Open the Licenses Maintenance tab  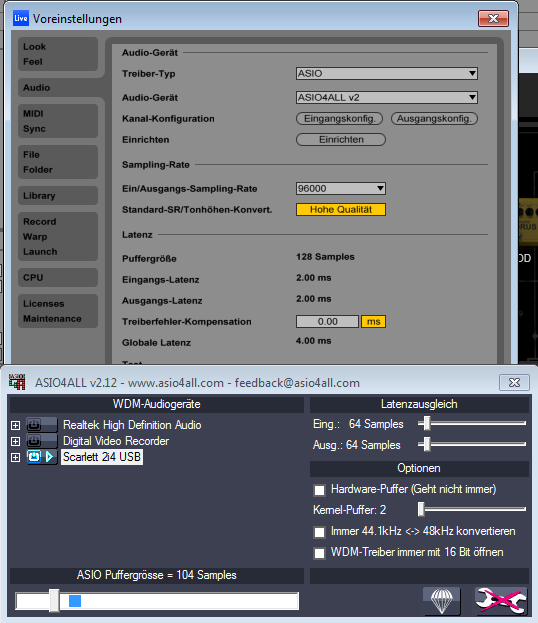pyautogui.click(x=58, y=311)
